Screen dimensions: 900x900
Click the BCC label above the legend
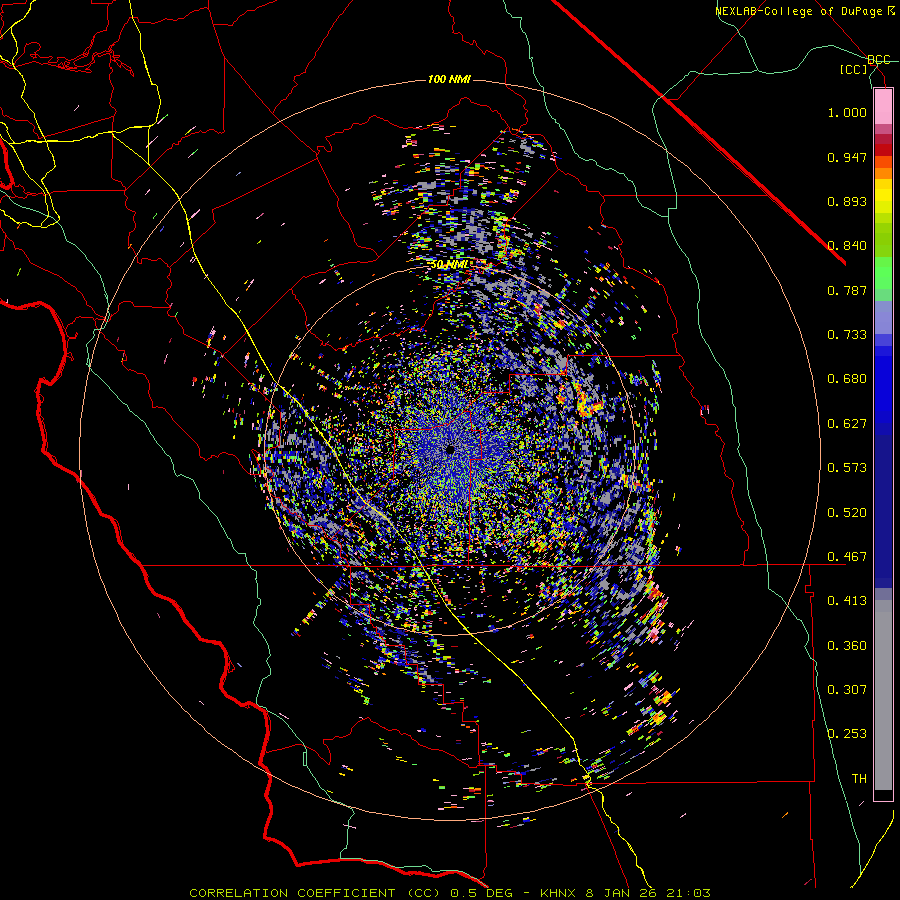point(879,60)
